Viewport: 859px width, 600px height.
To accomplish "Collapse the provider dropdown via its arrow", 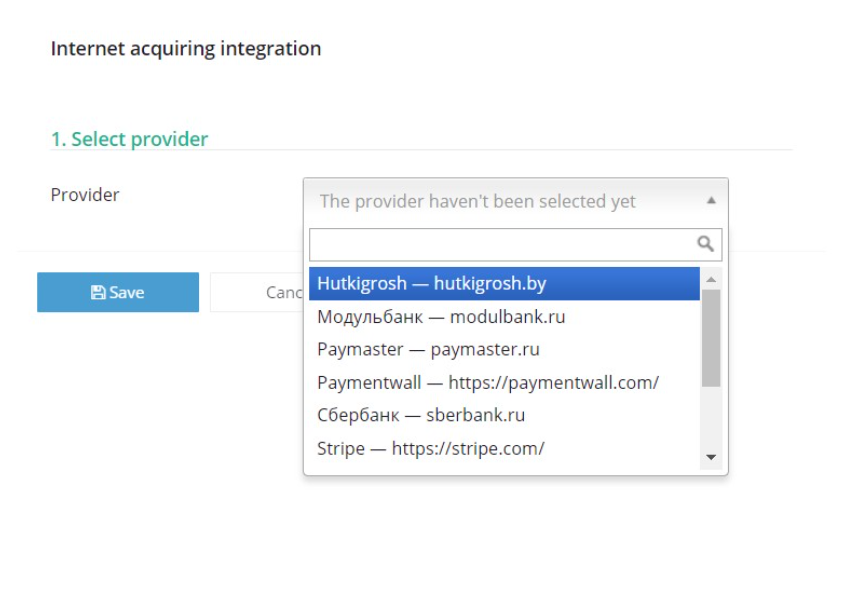I will 711,201.
